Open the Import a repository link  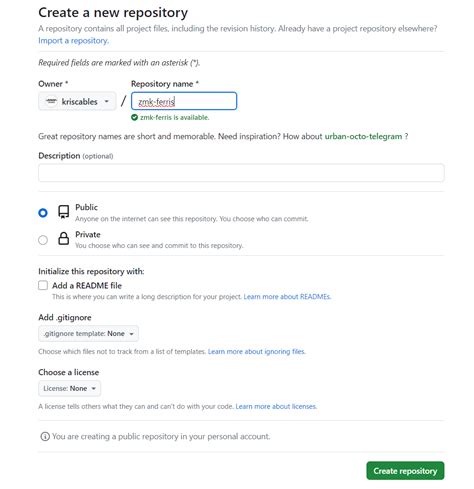(73, 41)
